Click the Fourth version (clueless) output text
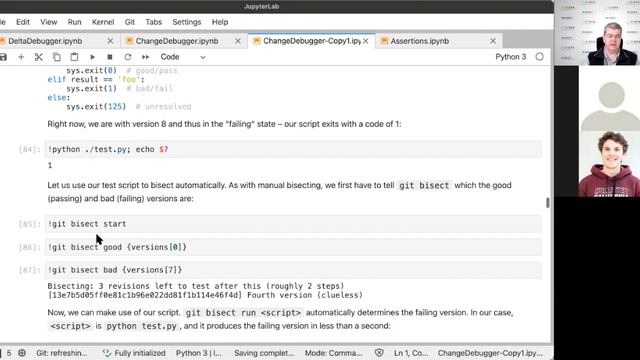Image resolution: width=640 pixels, height=360 pixels. [305, 295]
